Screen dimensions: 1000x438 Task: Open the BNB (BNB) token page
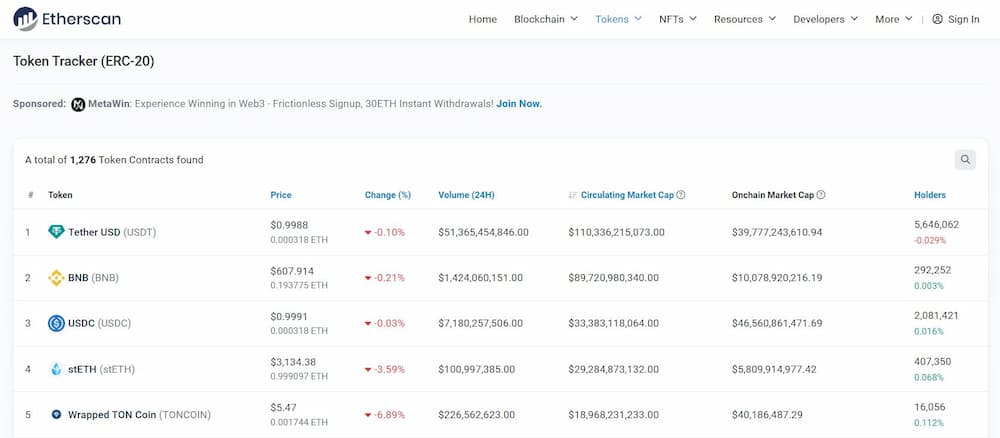click(93, 278)
